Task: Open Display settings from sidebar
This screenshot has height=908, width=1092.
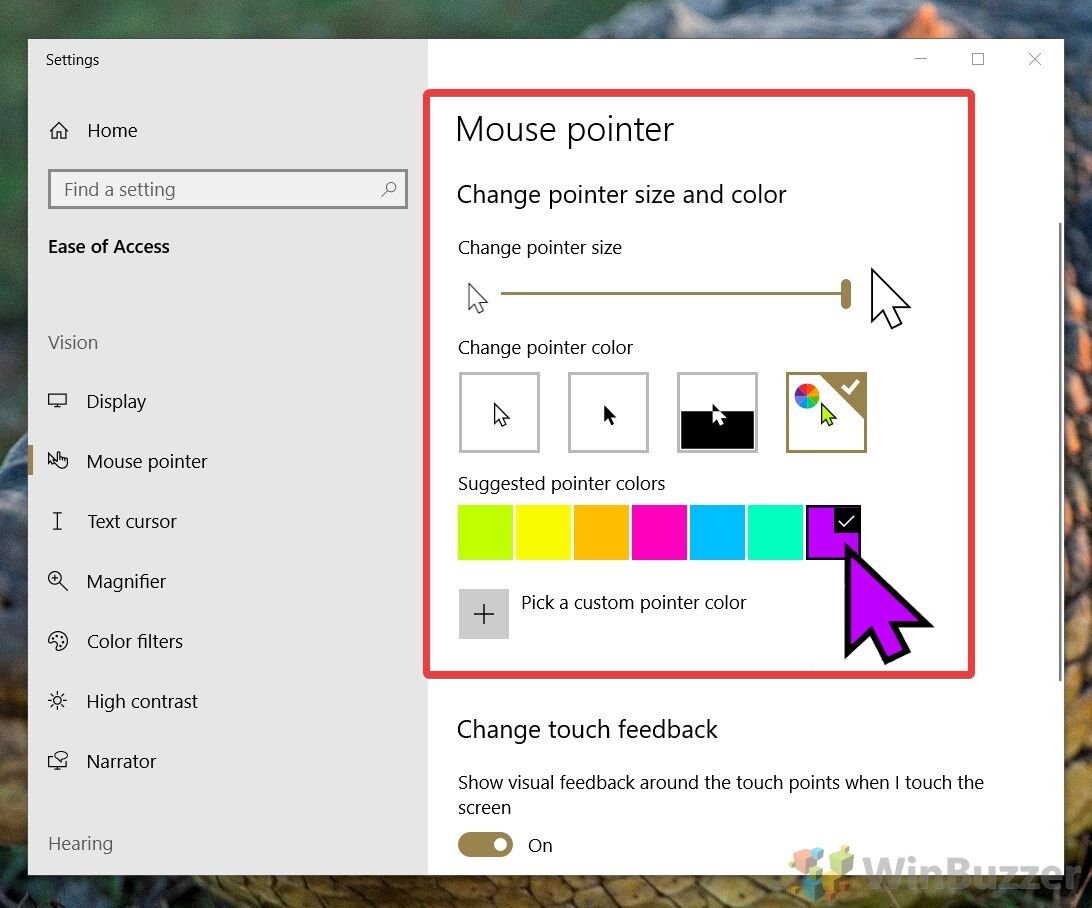Action: pos(116,402)
